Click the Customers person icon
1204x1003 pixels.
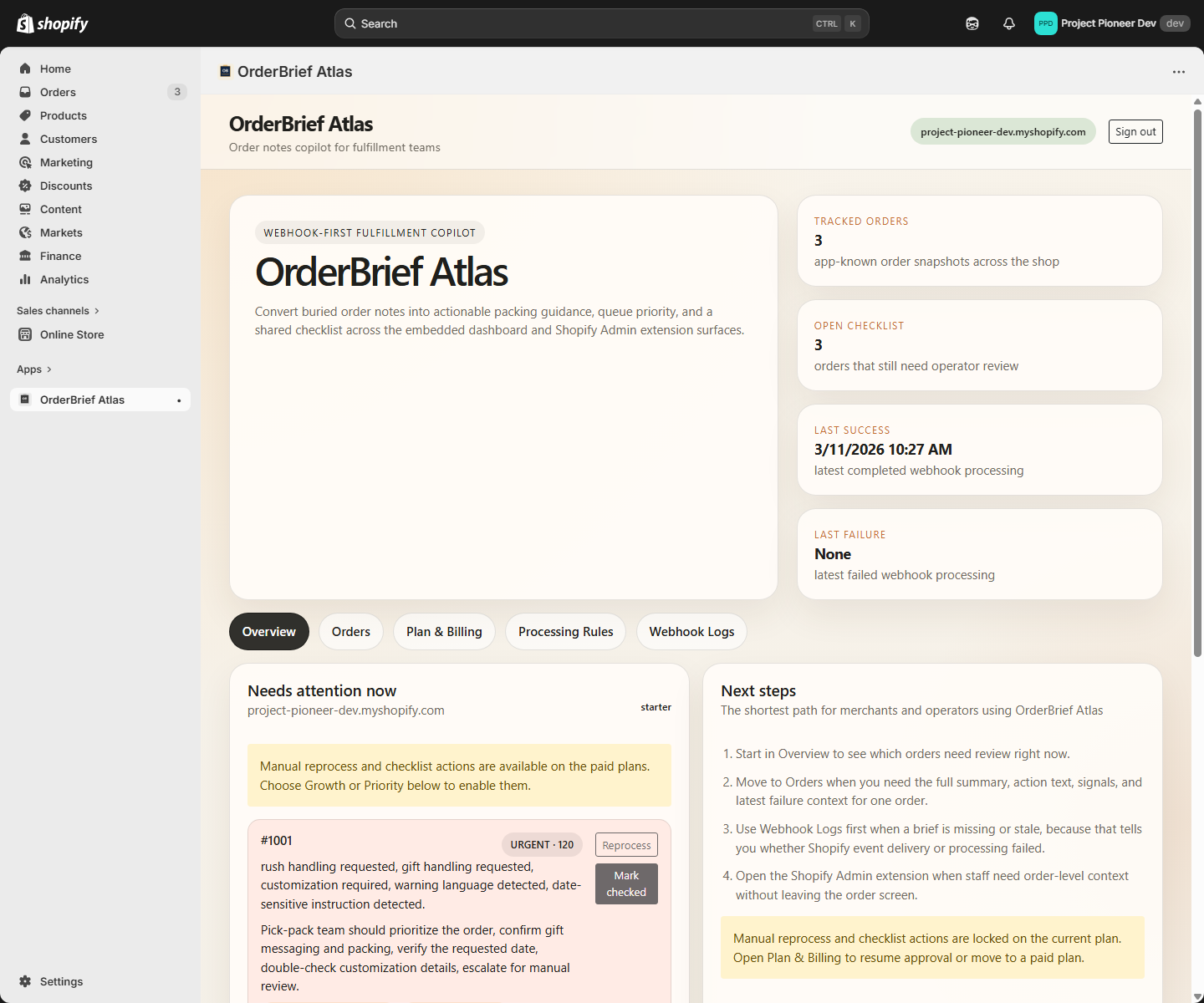[x=25, y=139]
